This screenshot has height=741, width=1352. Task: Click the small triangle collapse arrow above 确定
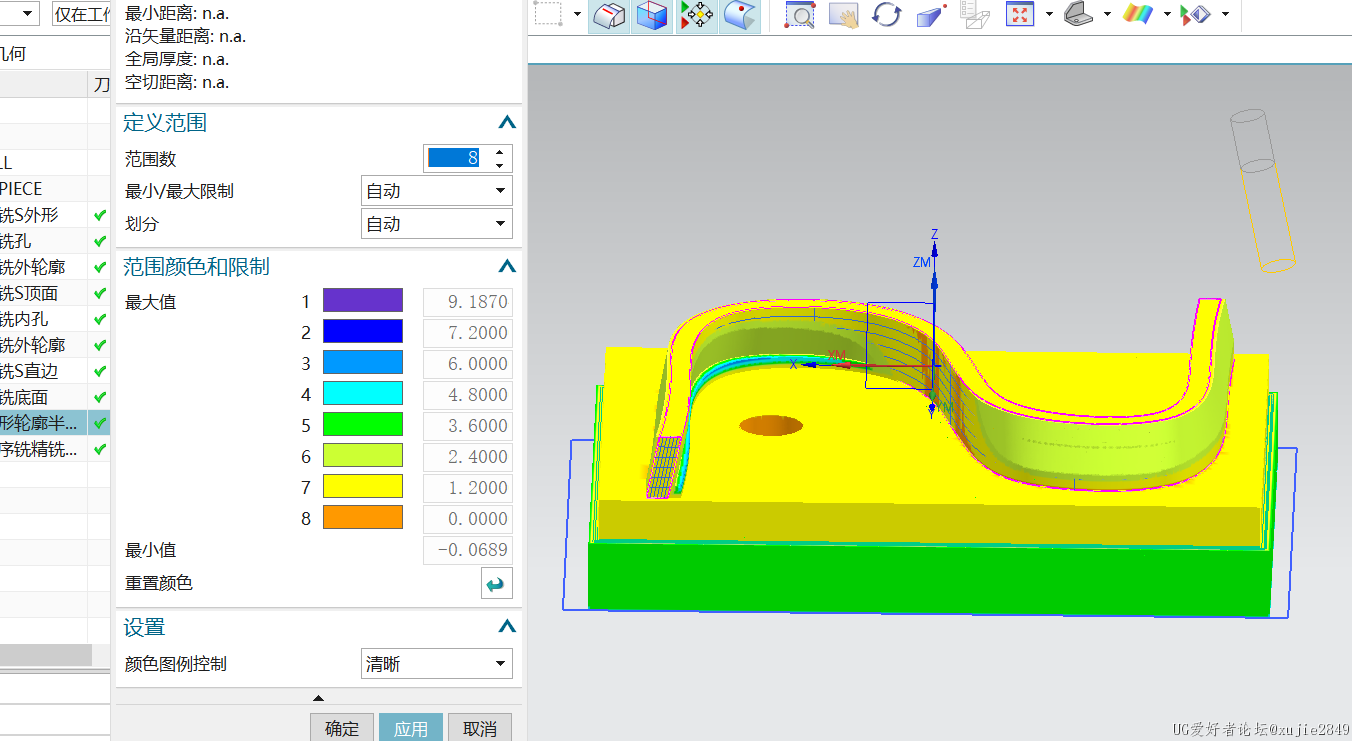(x=318, y=698)
